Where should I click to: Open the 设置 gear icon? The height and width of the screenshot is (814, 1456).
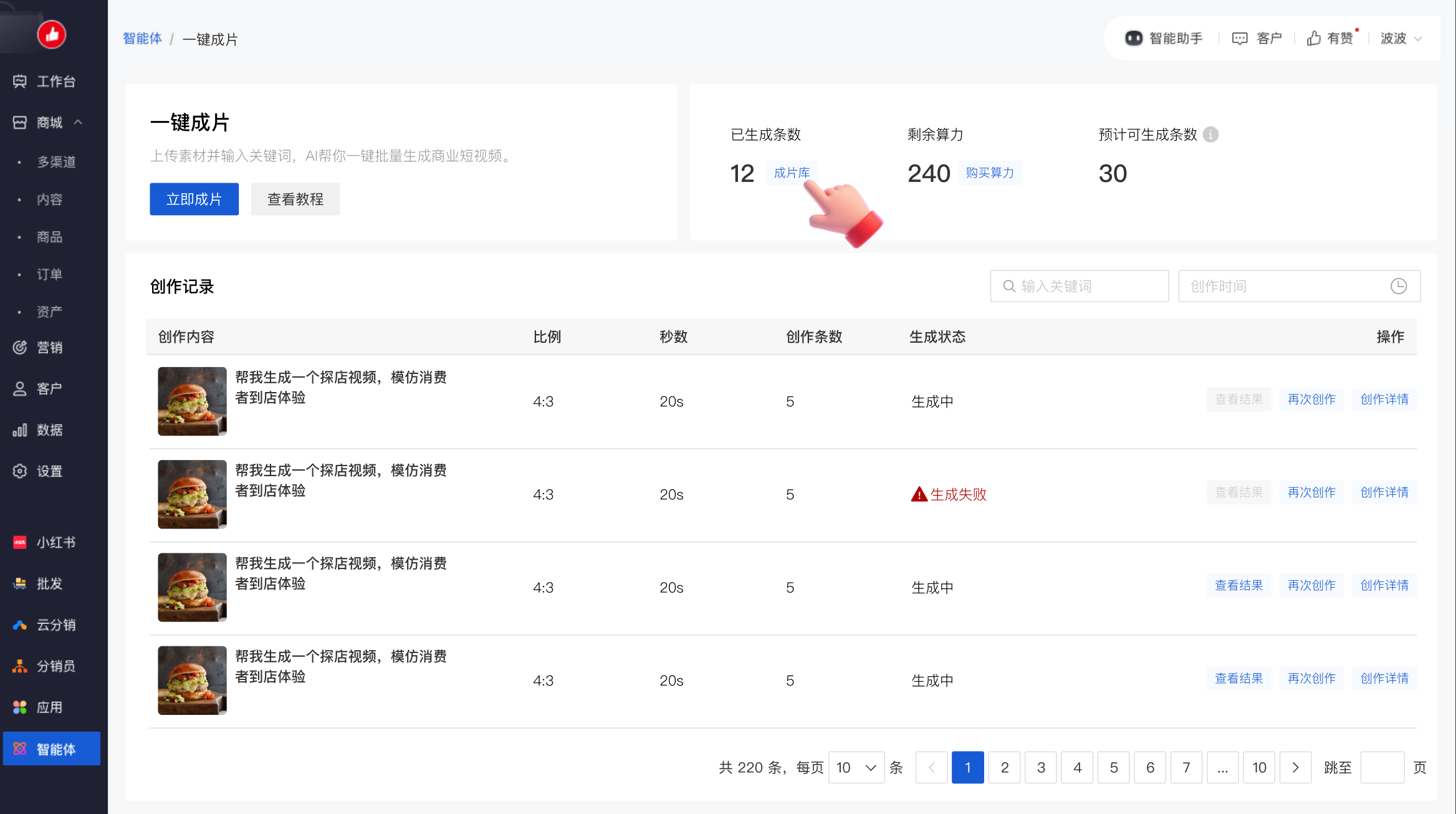[x=20, y=471]
